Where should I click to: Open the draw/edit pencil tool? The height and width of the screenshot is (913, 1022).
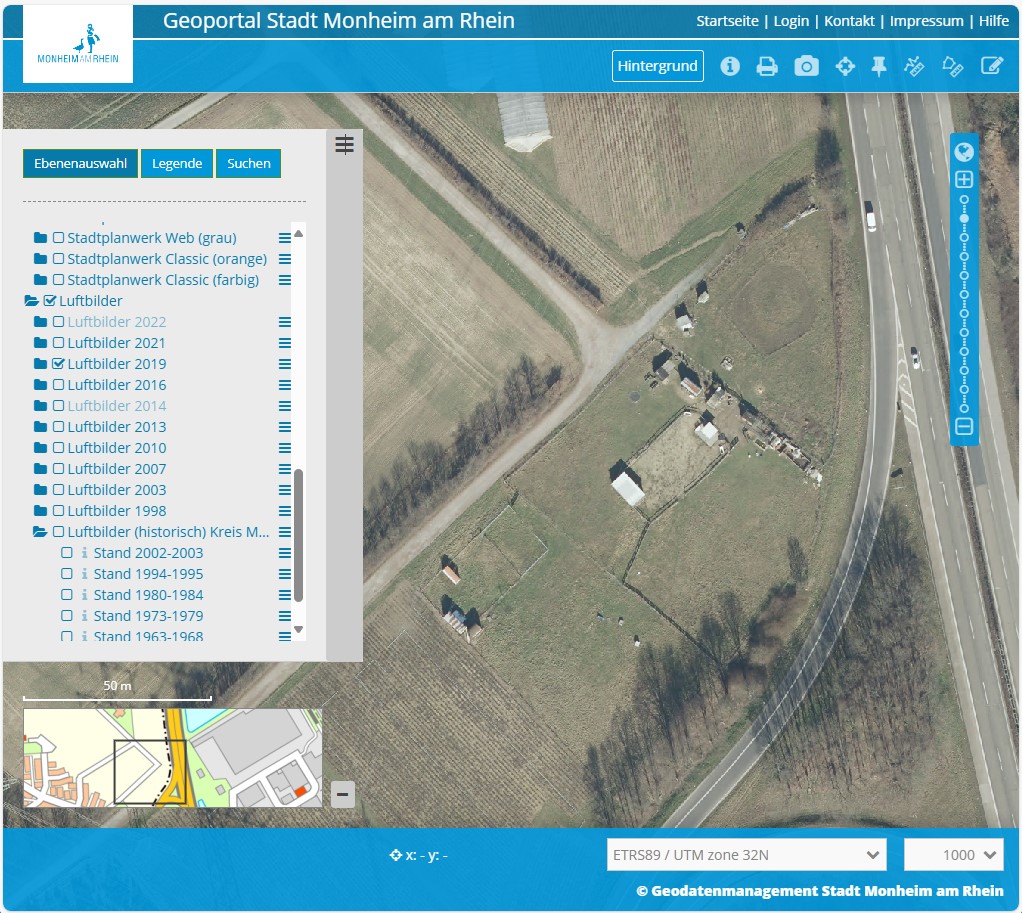click(x=992, y=66)
